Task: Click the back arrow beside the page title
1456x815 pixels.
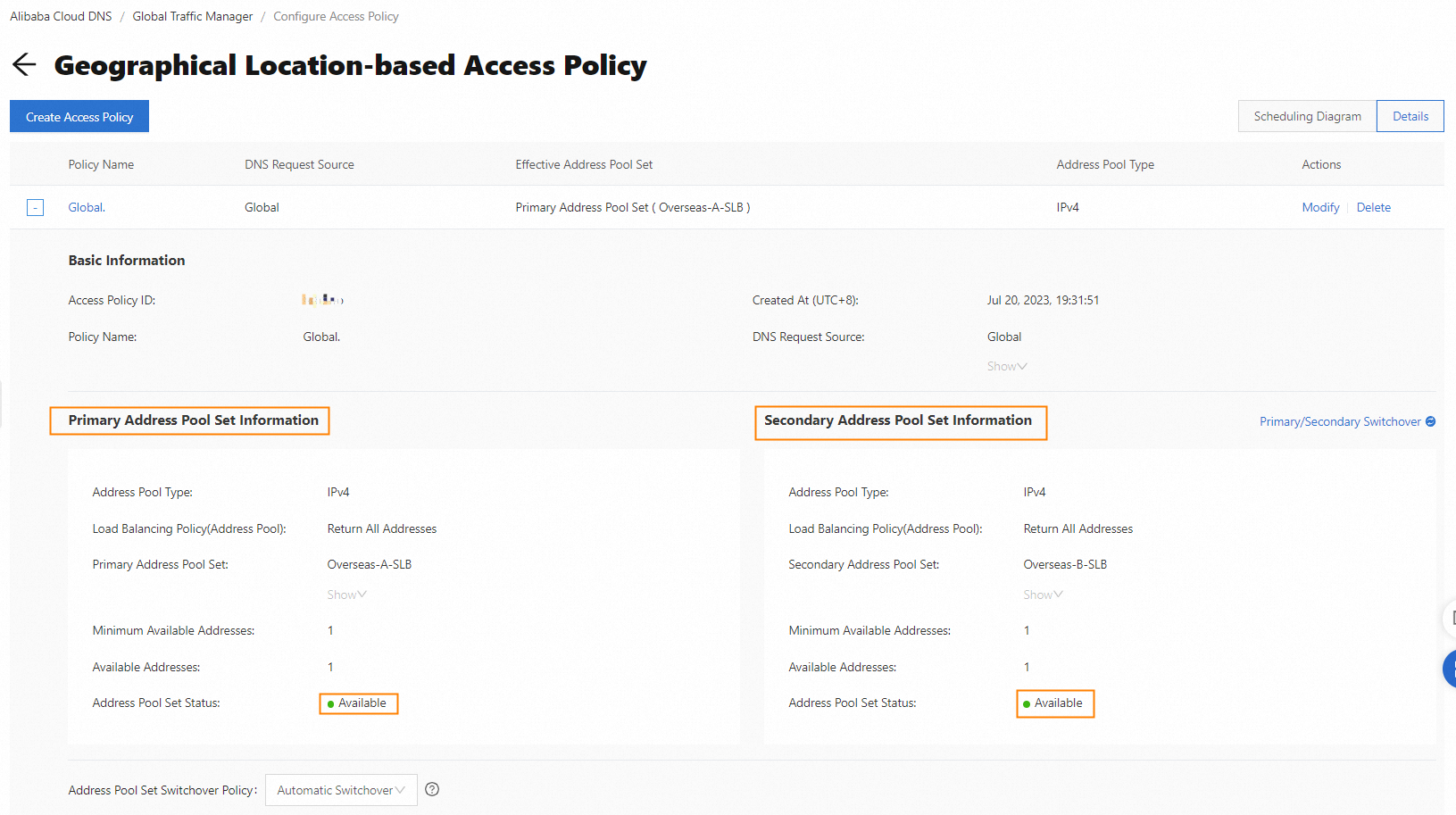Action: click(x=24, y=64)
